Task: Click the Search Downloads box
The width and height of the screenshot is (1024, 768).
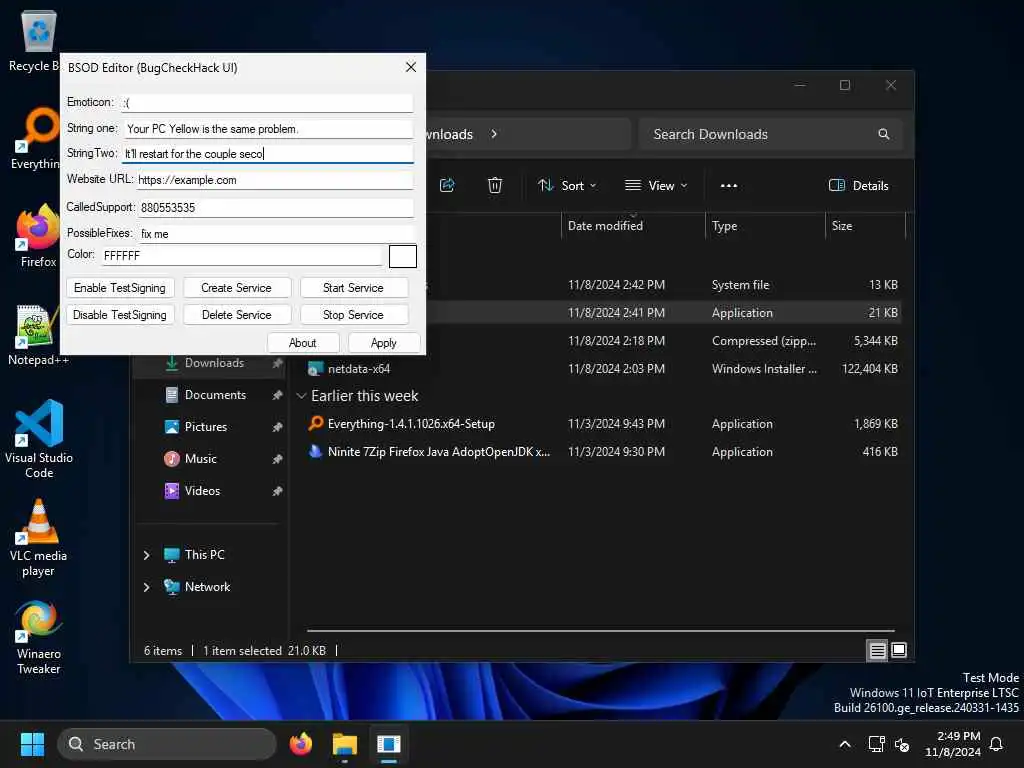Action: click(x=771, y=134)
